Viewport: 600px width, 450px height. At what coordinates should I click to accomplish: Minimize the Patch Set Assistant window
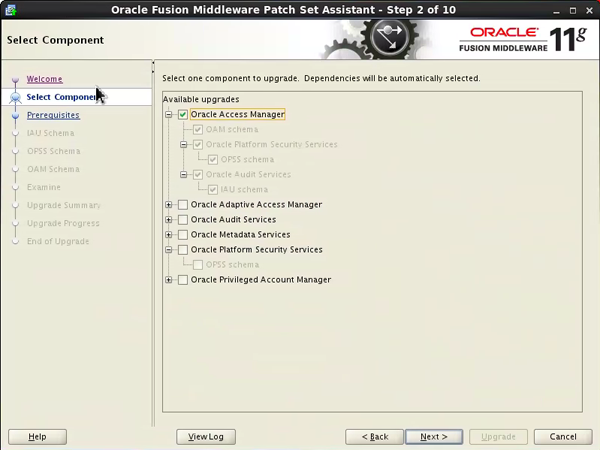point(556,11)
